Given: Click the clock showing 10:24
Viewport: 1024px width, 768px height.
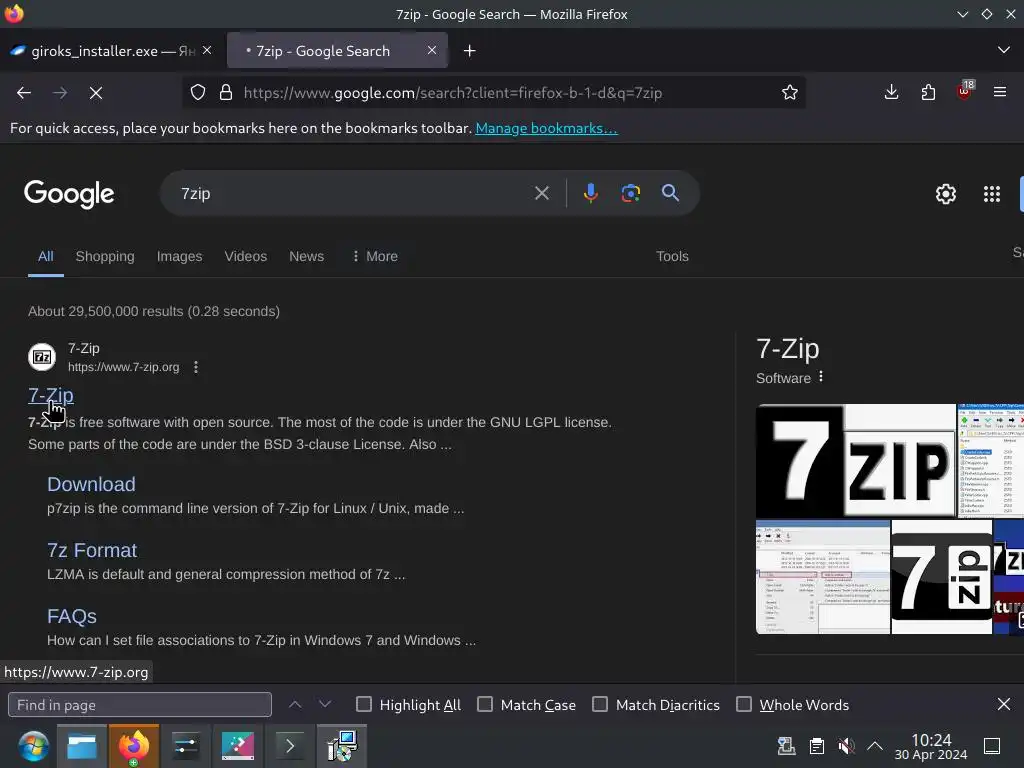Looking at the screenshot, I should pyautogui.click(x=931, y=746).
